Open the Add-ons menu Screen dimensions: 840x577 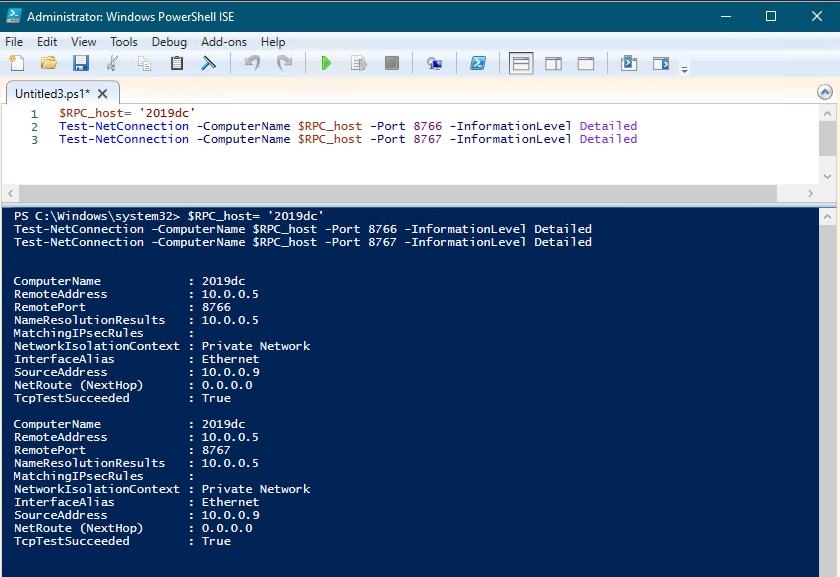pyautogui.click(x=223, y=42)
